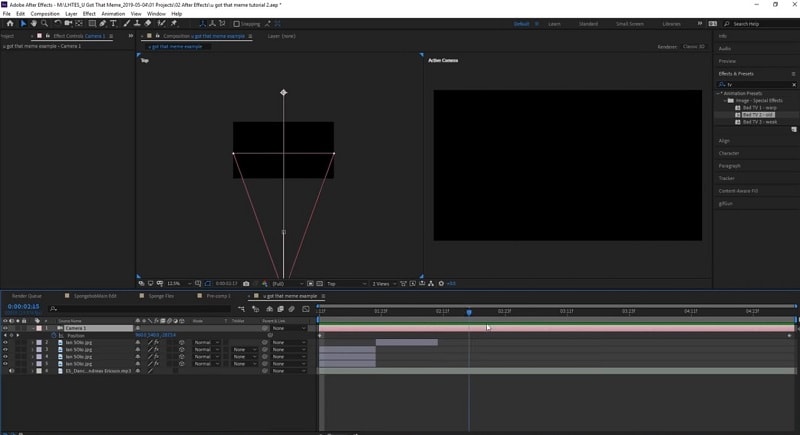Hide layer 2 using its eye icon
The image size is (800, 435).
pos(5,342)
